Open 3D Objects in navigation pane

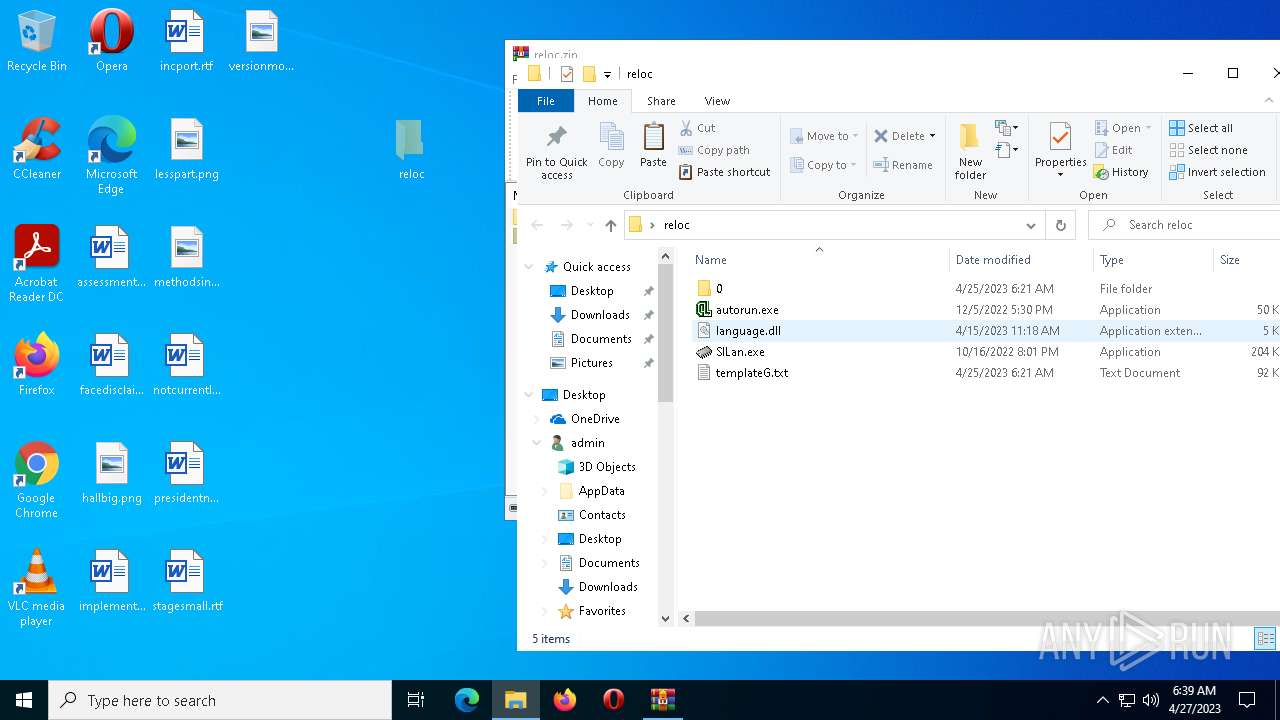click(607, 467)
